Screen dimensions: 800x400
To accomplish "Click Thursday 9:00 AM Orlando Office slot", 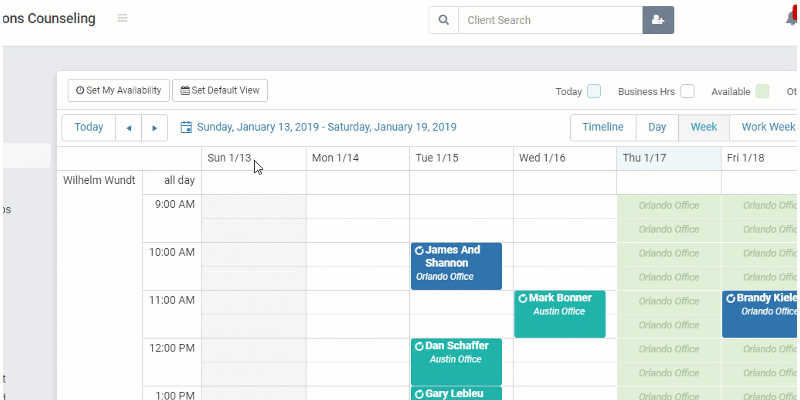I will click(x=669, y=207).
